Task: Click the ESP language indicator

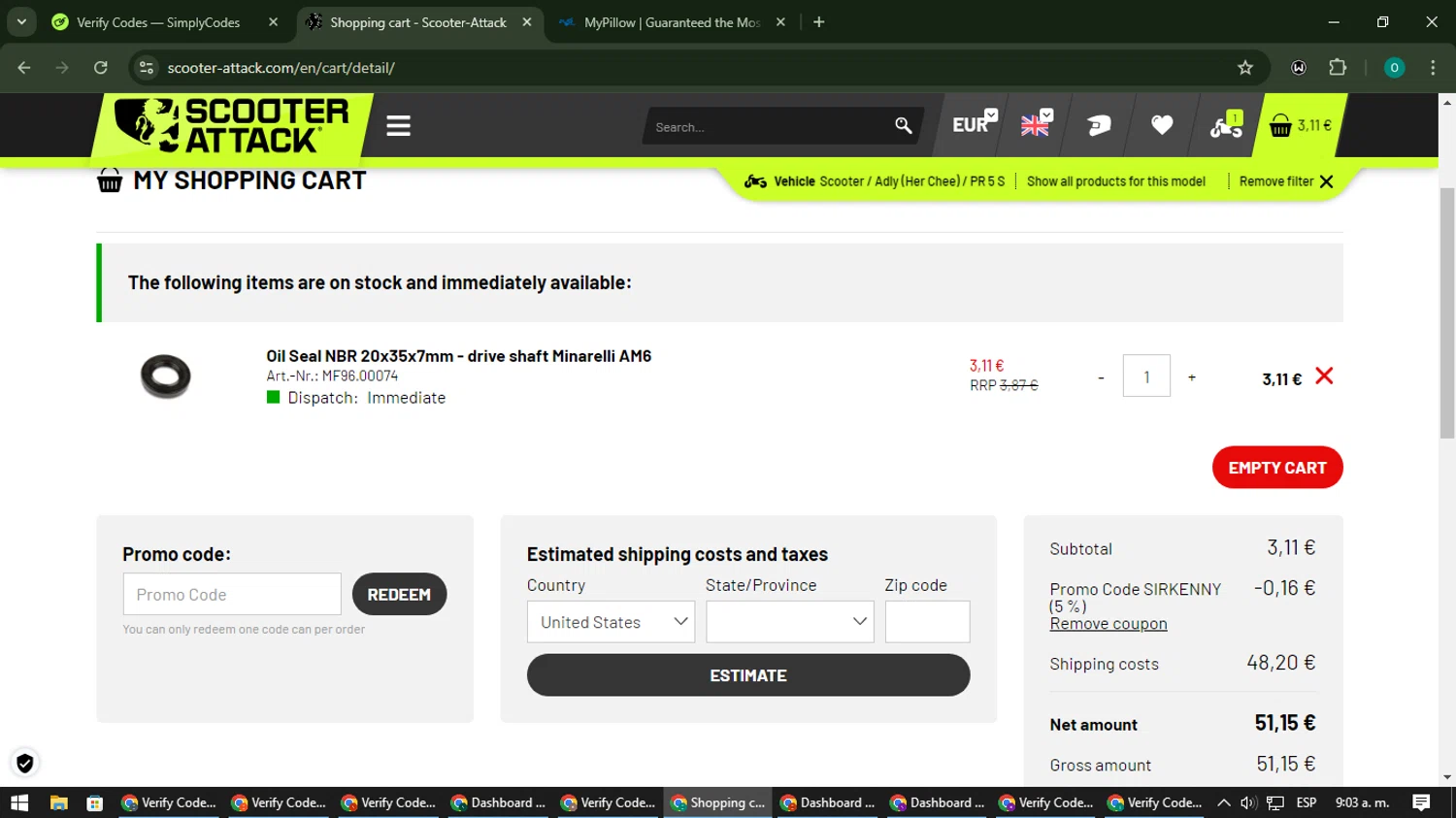Action: click(x=1307, y=802)
